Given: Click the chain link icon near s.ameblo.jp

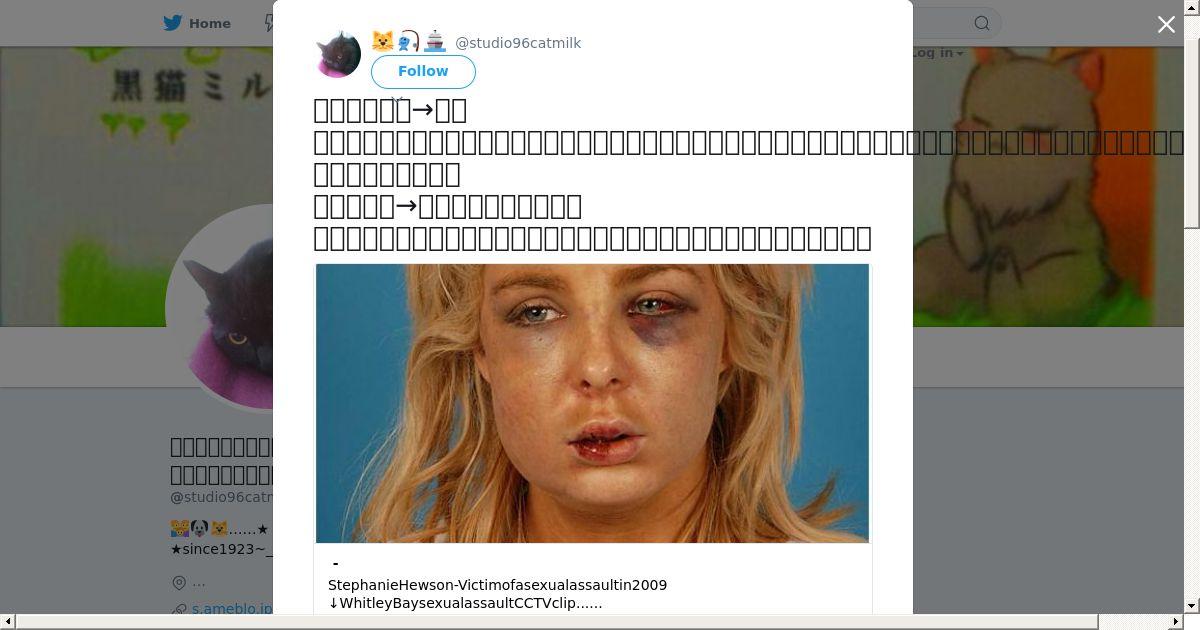Looking at the screenshot, I should (x=179, y=608).
